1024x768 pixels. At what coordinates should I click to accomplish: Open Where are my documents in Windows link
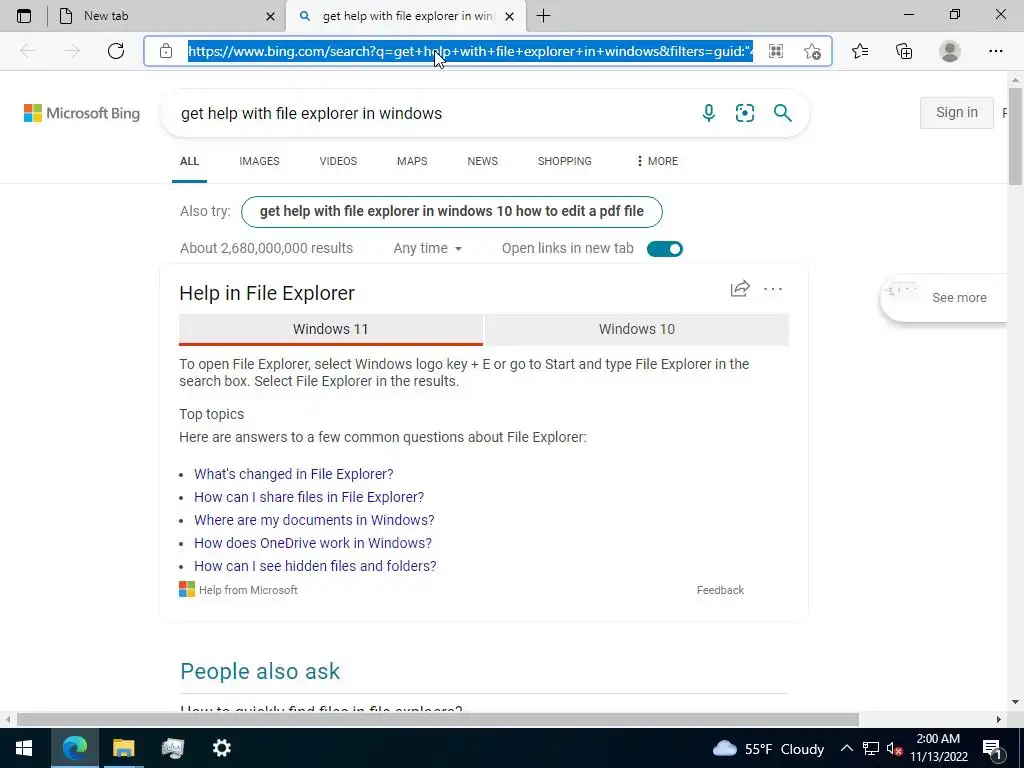[314, 520]
